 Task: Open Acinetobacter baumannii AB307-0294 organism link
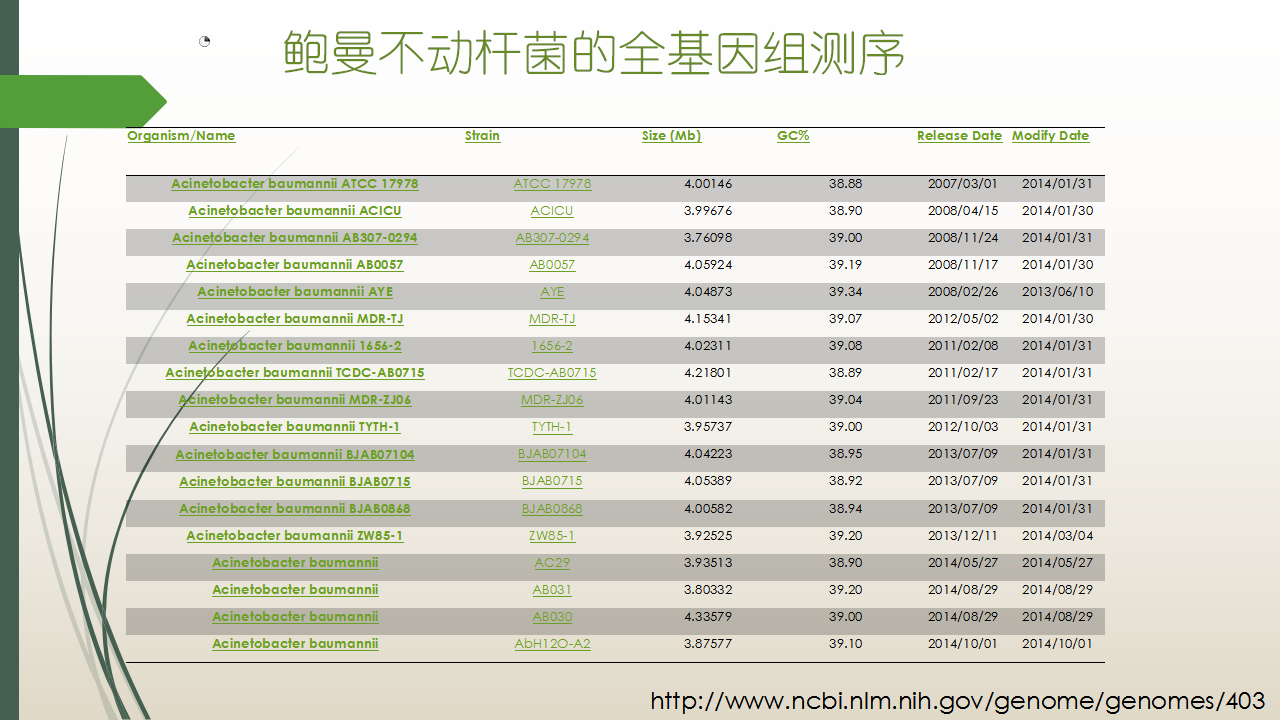point(295,238)
